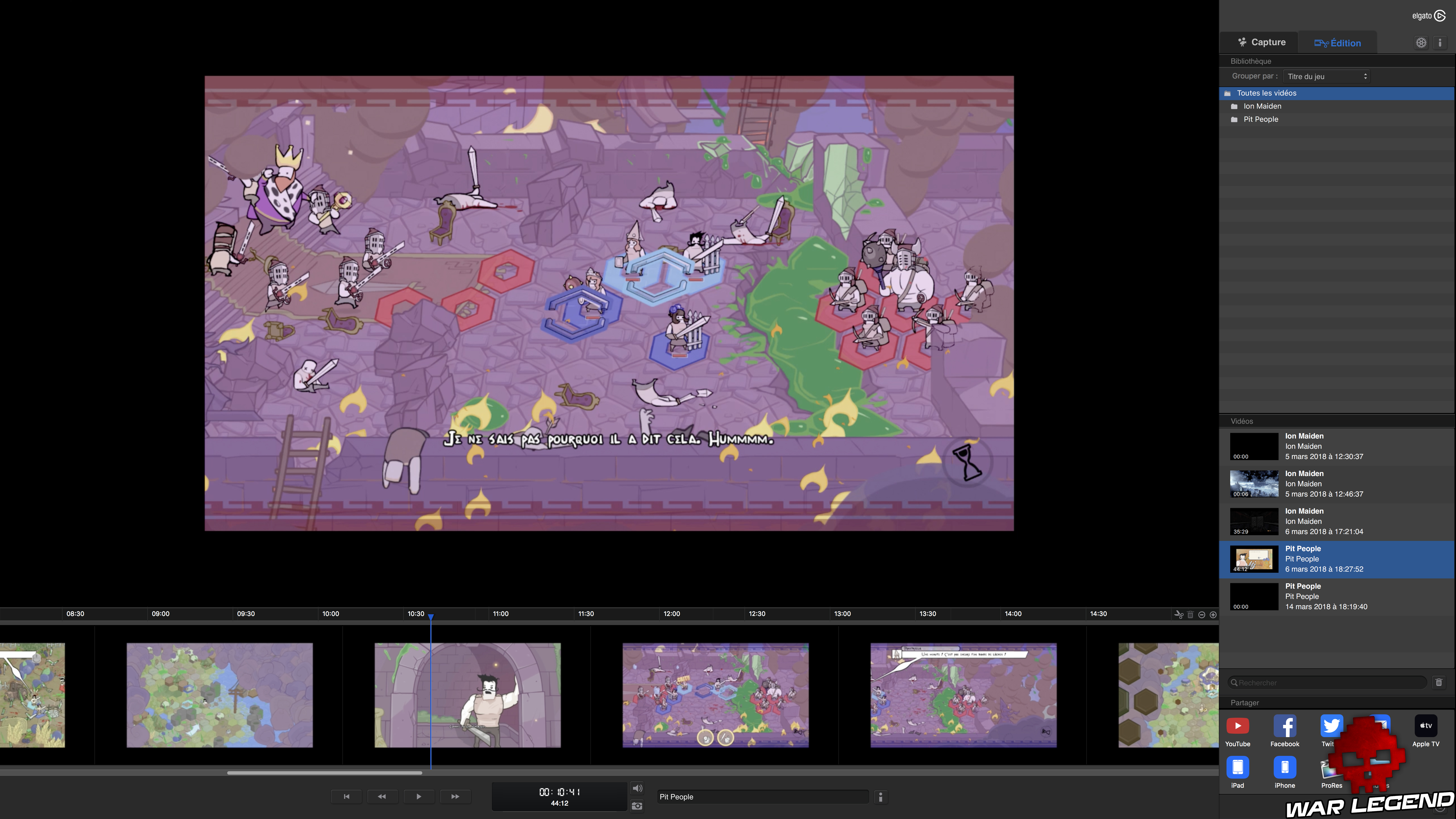Jump to the beginning of the video
The width and height of the screenshot is (1456, 819).
pos(346,796)
